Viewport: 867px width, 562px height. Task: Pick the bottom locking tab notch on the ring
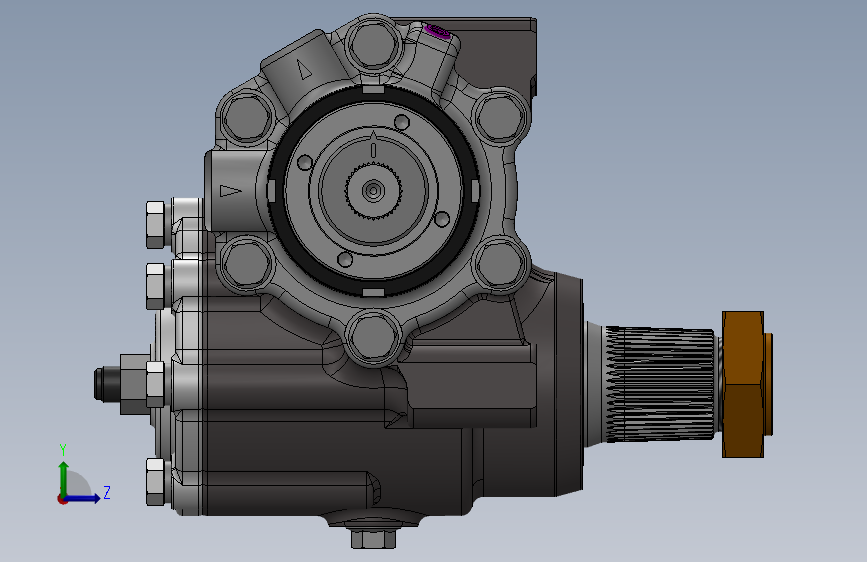coord(373,292)
